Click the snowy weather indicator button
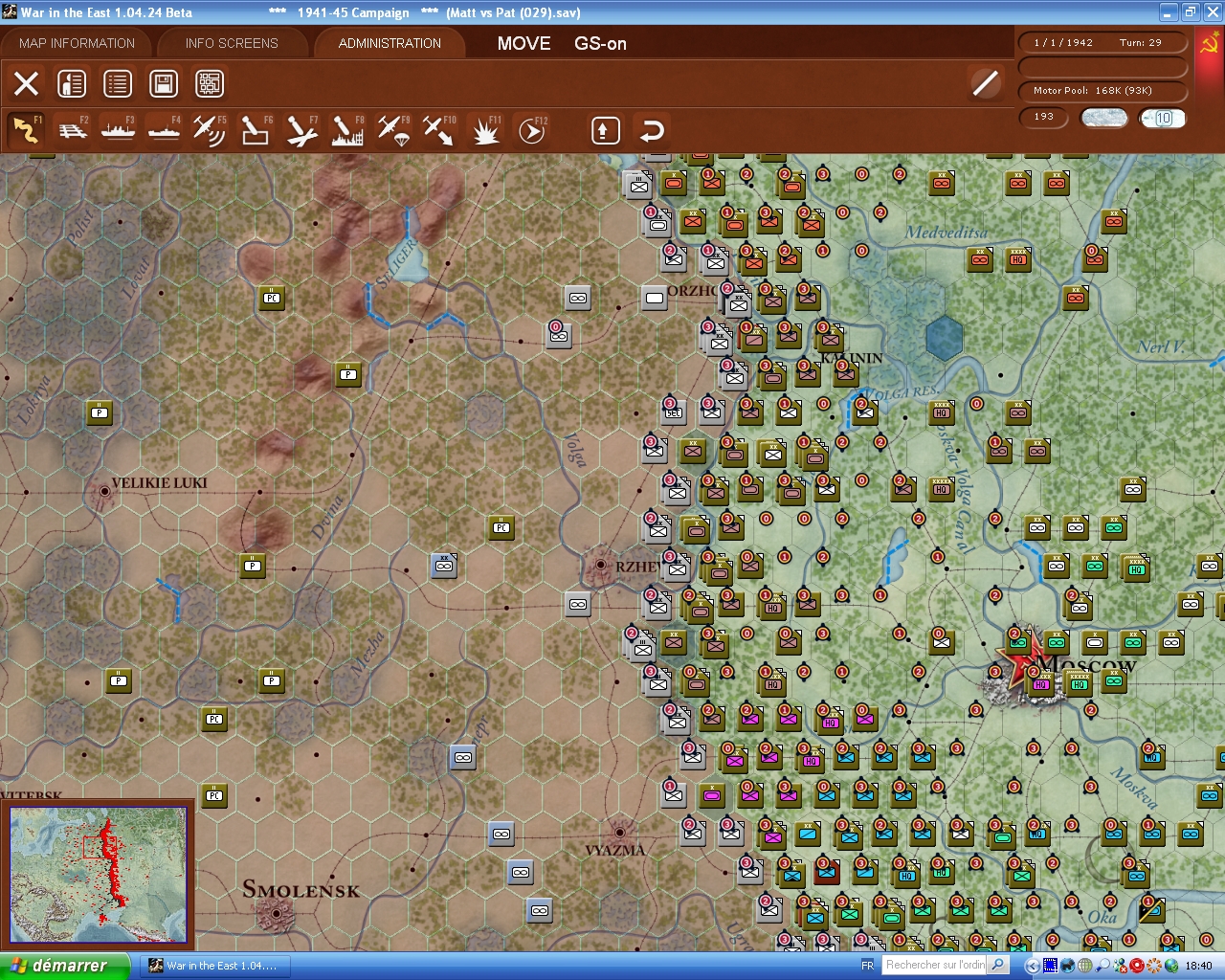 (1103, 117)
